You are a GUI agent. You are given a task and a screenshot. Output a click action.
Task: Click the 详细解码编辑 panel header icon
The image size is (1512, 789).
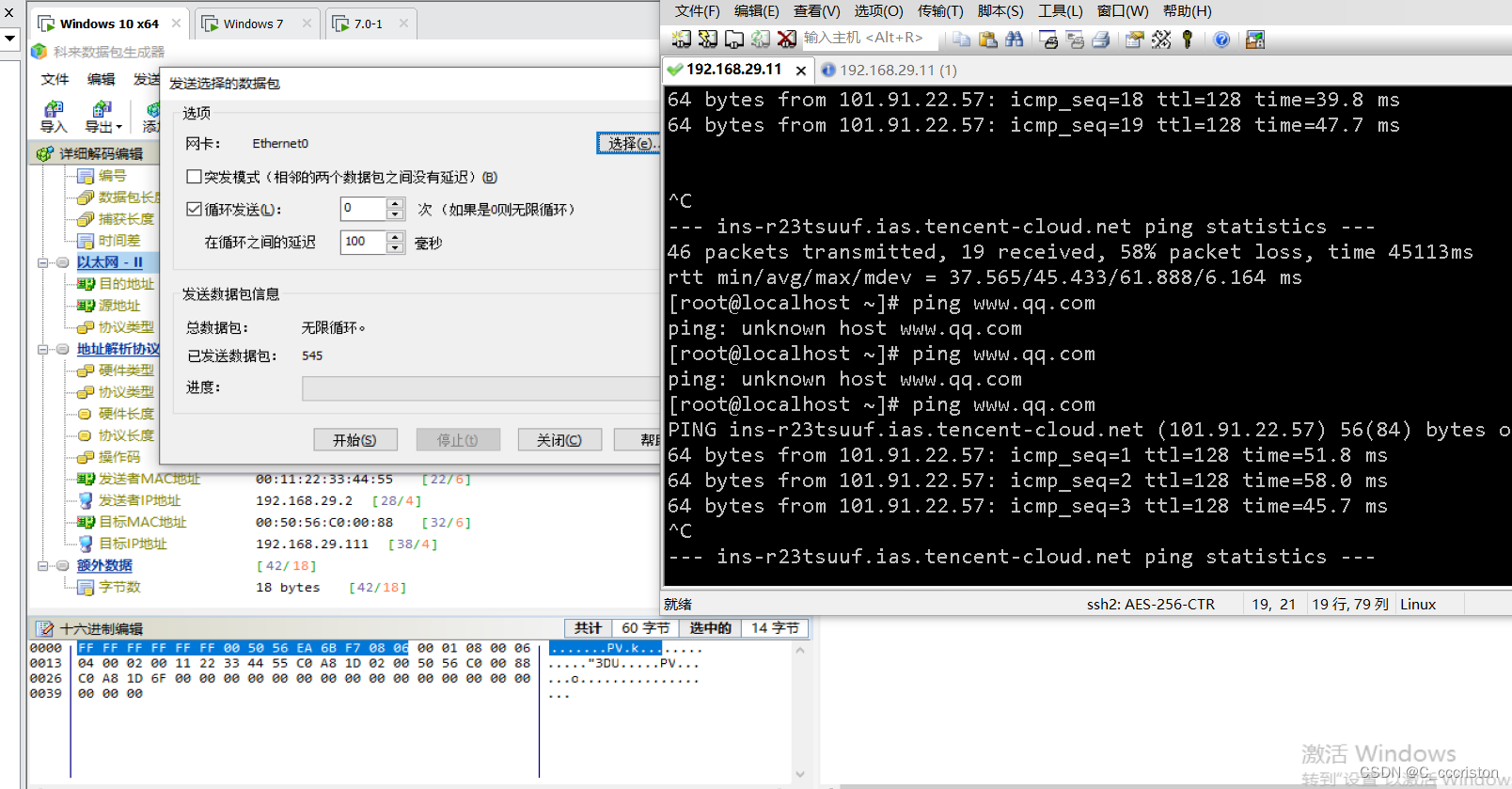(44, 153)
